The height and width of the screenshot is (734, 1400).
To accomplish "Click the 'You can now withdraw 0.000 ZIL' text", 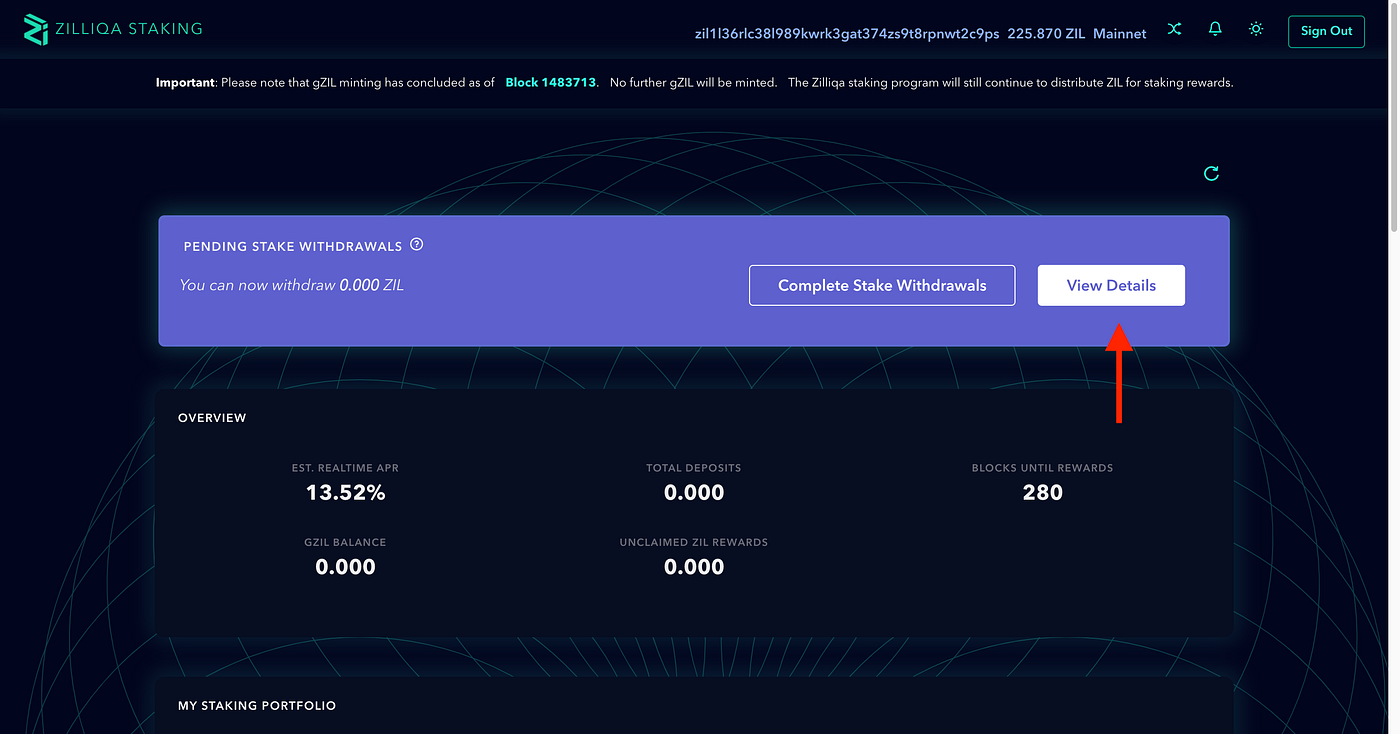I will [x=291, y=285].
